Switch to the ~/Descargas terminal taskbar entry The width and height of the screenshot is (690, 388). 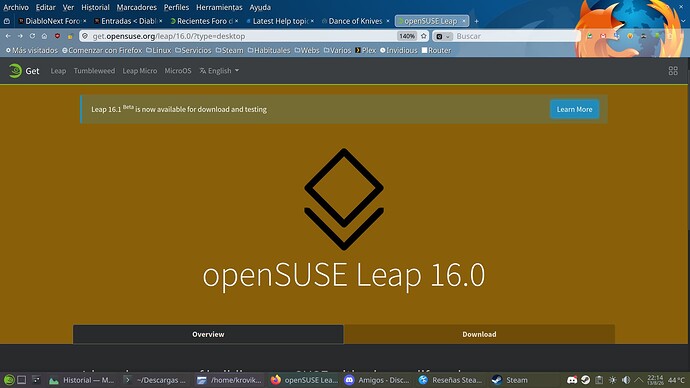point(155,380)
